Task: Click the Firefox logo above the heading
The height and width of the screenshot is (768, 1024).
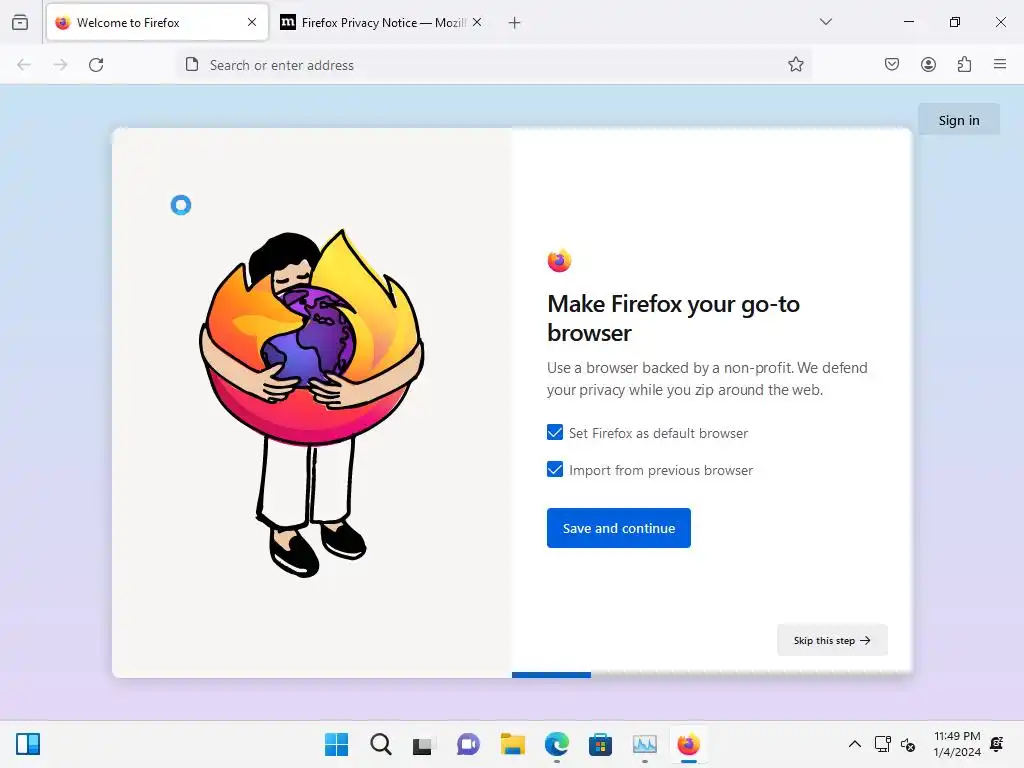Action: click(560, 261)
